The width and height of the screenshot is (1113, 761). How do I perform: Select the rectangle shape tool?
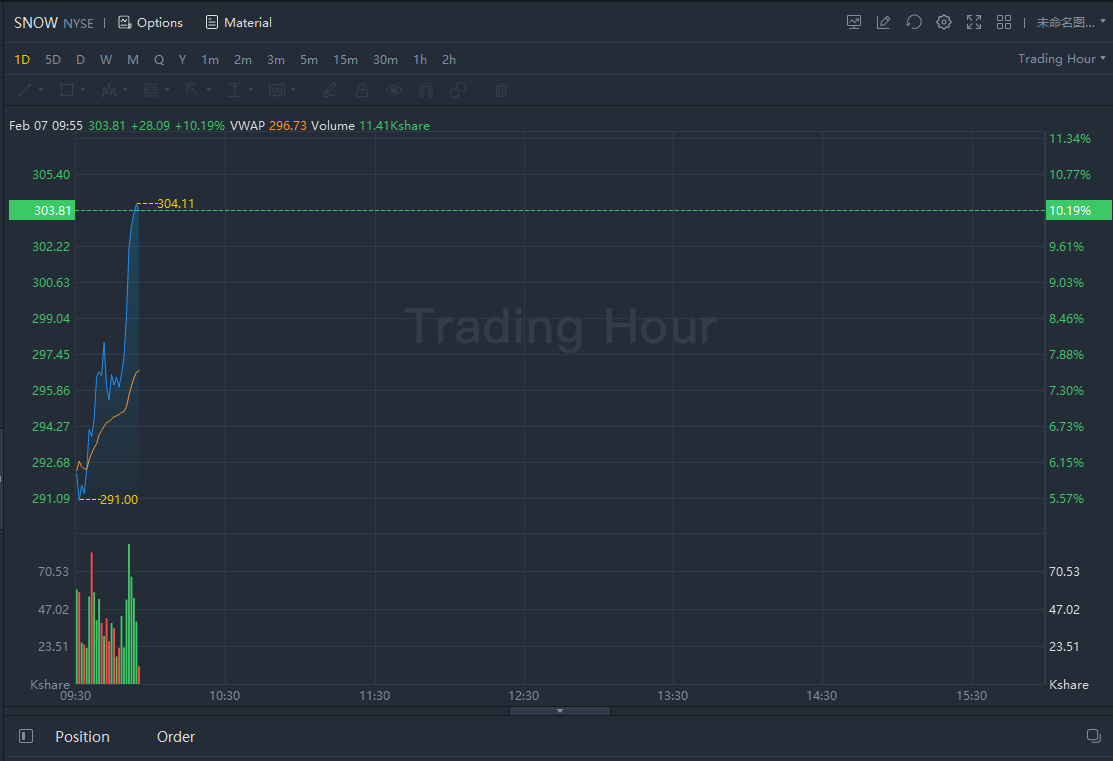[x=67, y=90]
